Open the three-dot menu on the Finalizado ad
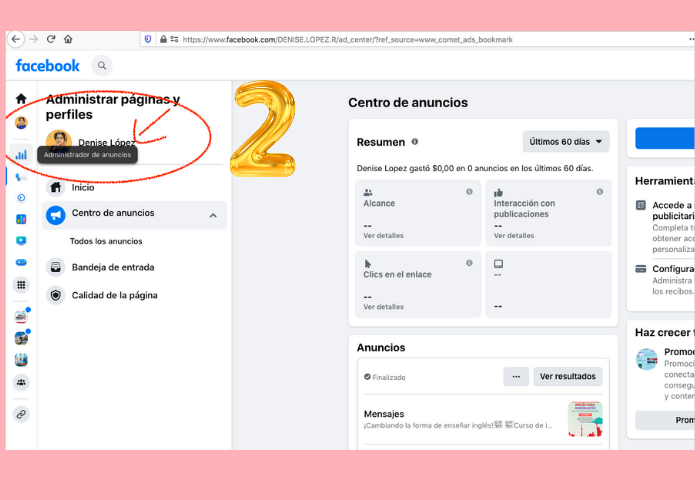700x500 pixels. pyautogui.click(x=516, y=376)
